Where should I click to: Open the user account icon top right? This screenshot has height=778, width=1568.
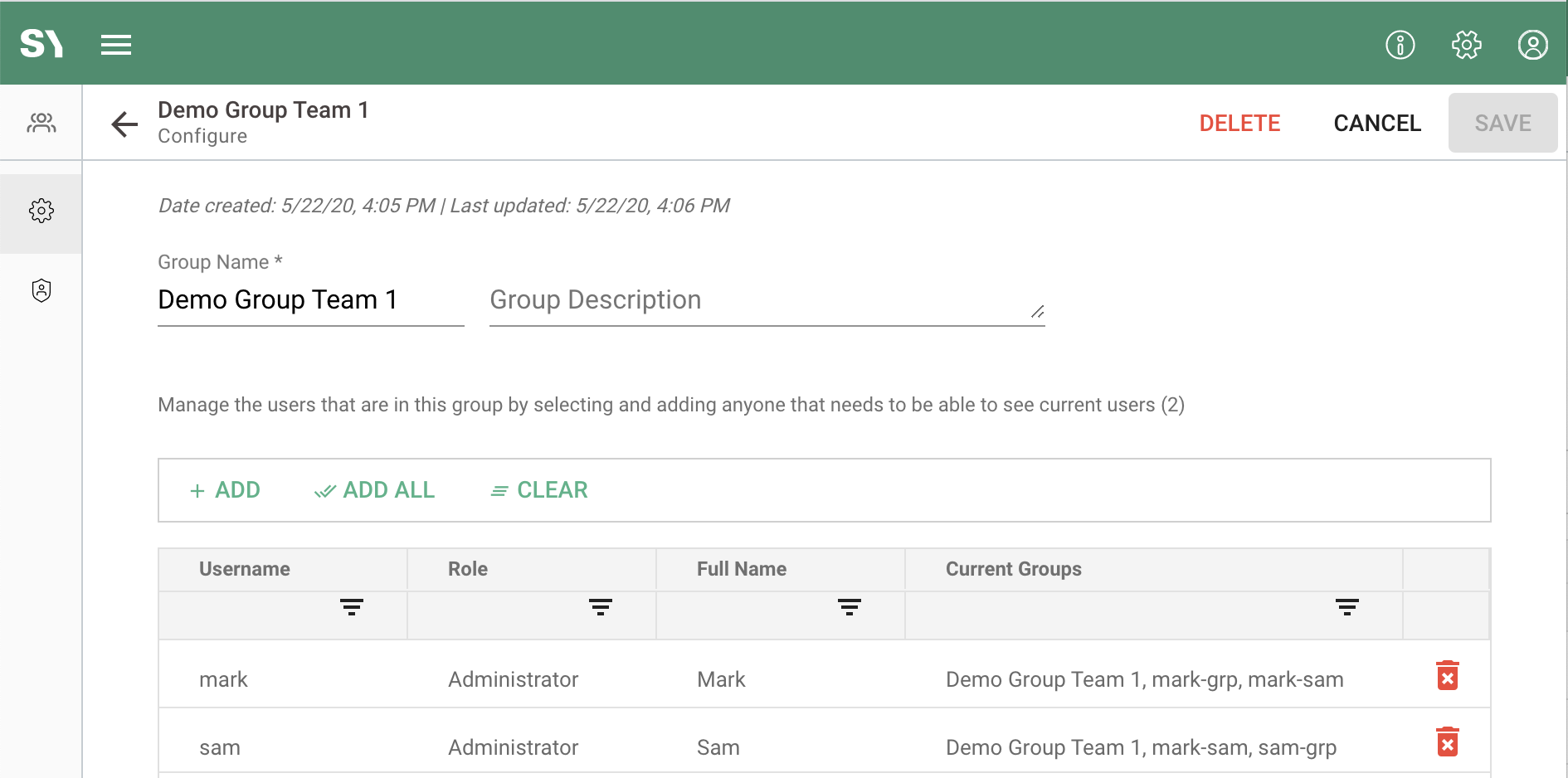[1533, 45]
